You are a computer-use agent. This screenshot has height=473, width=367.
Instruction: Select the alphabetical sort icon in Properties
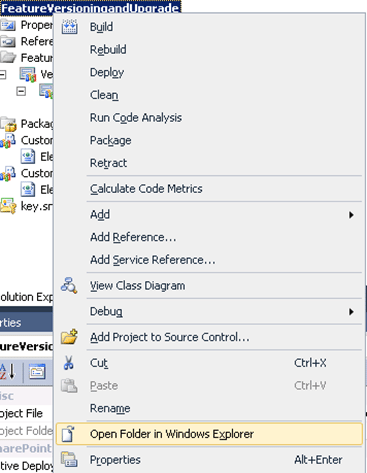click(x=7, y=371)
